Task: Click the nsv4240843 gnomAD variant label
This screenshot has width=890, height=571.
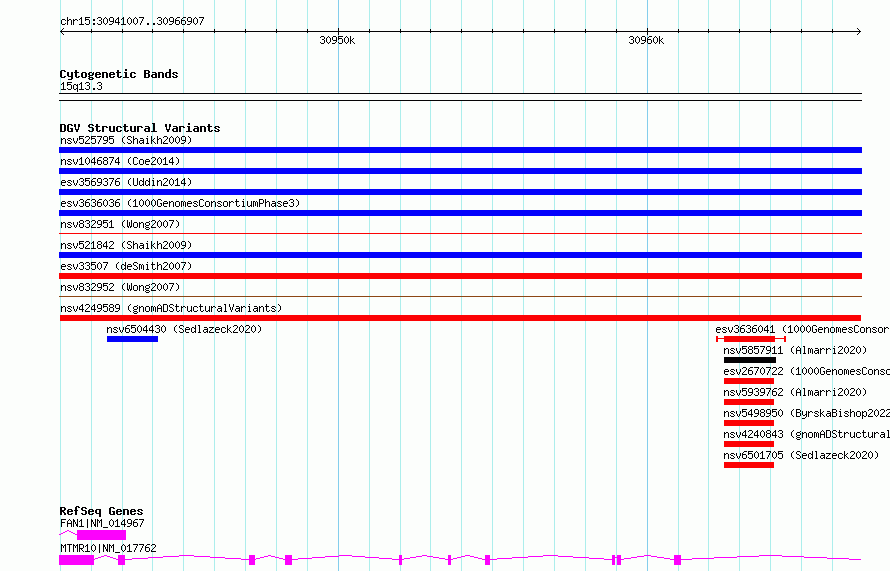Action: tap(806, 434)
